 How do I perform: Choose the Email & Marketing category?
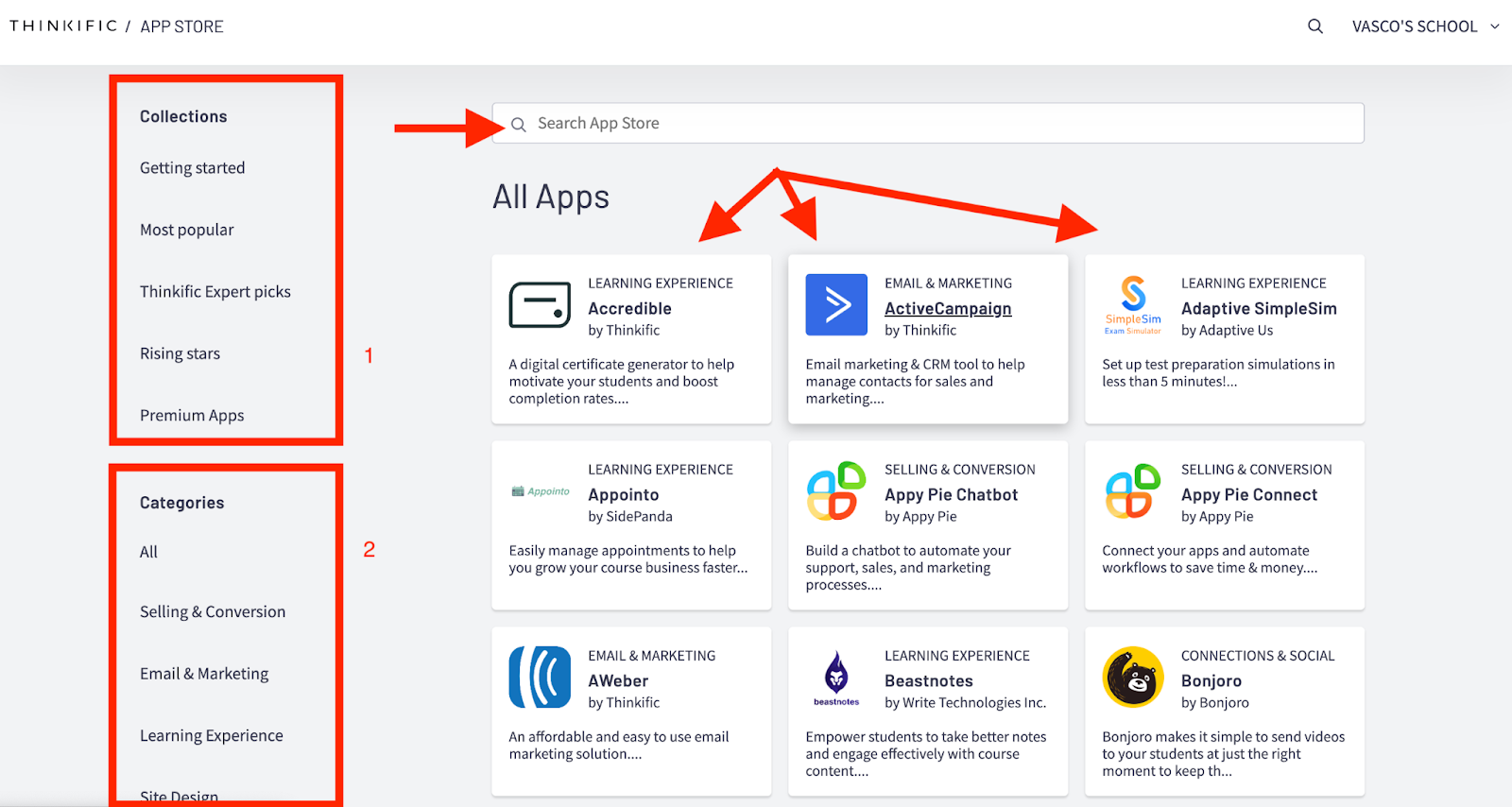(x=204, y=674)
